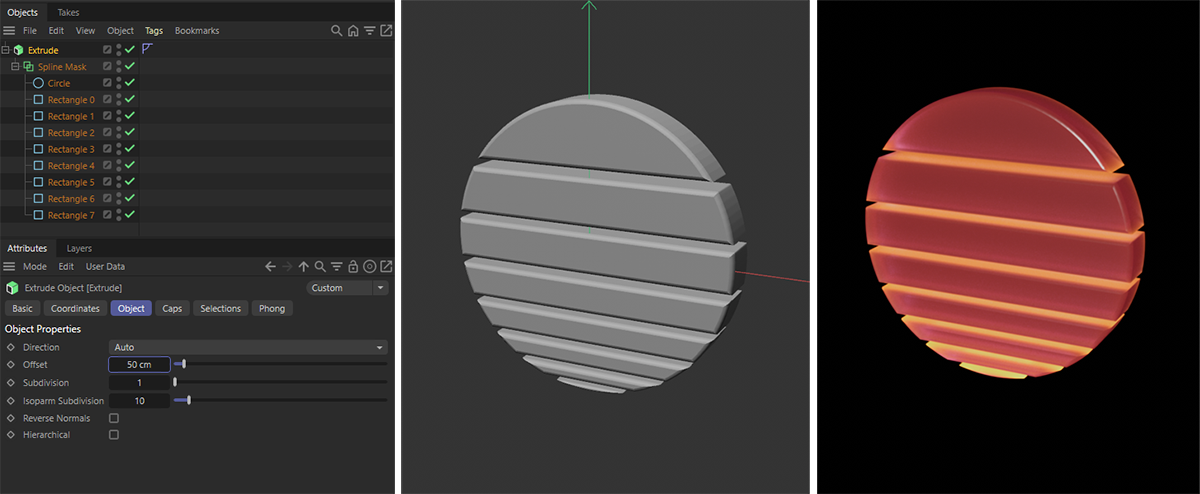Toggle visibility dots for Rectangle 2
Image resolution: width=1200 pixels, height=494 pixels.
pyautogui.click(x=119, y=133)
